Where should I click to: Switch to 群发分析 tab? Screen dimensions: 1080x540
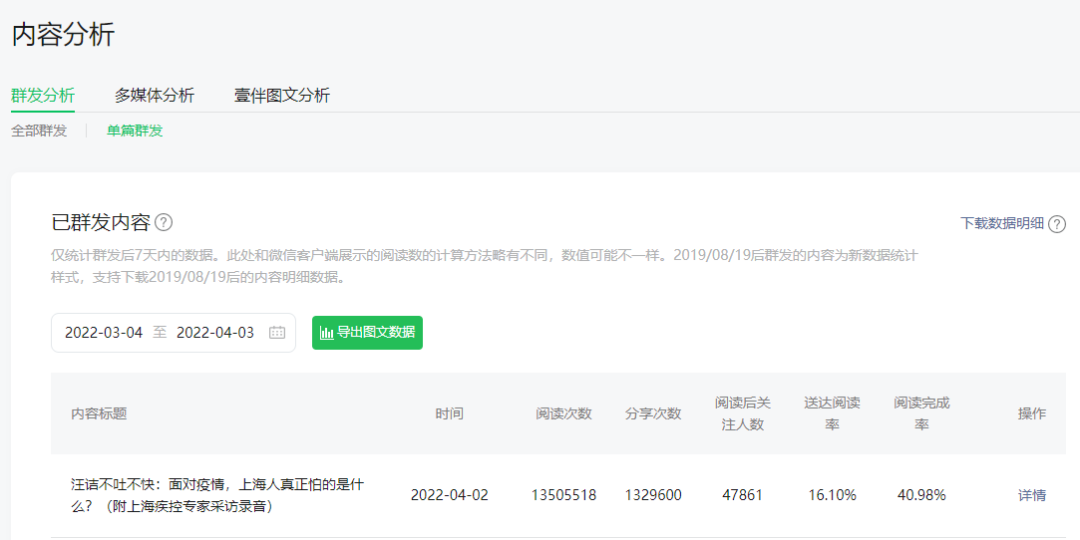(x=43, y=96)
